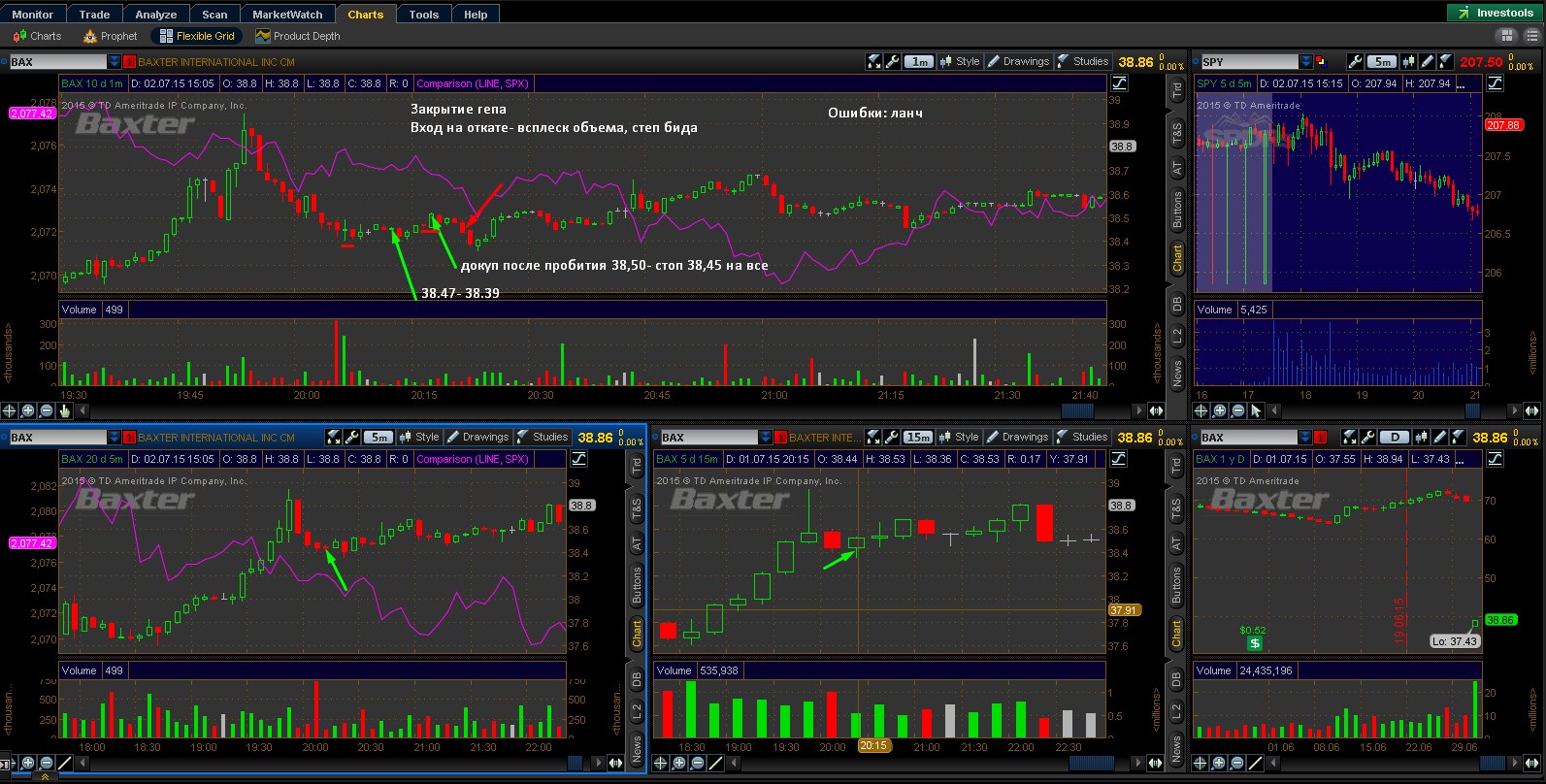Open Studies menu on top BAX 1m chart

coord(1082,61)
